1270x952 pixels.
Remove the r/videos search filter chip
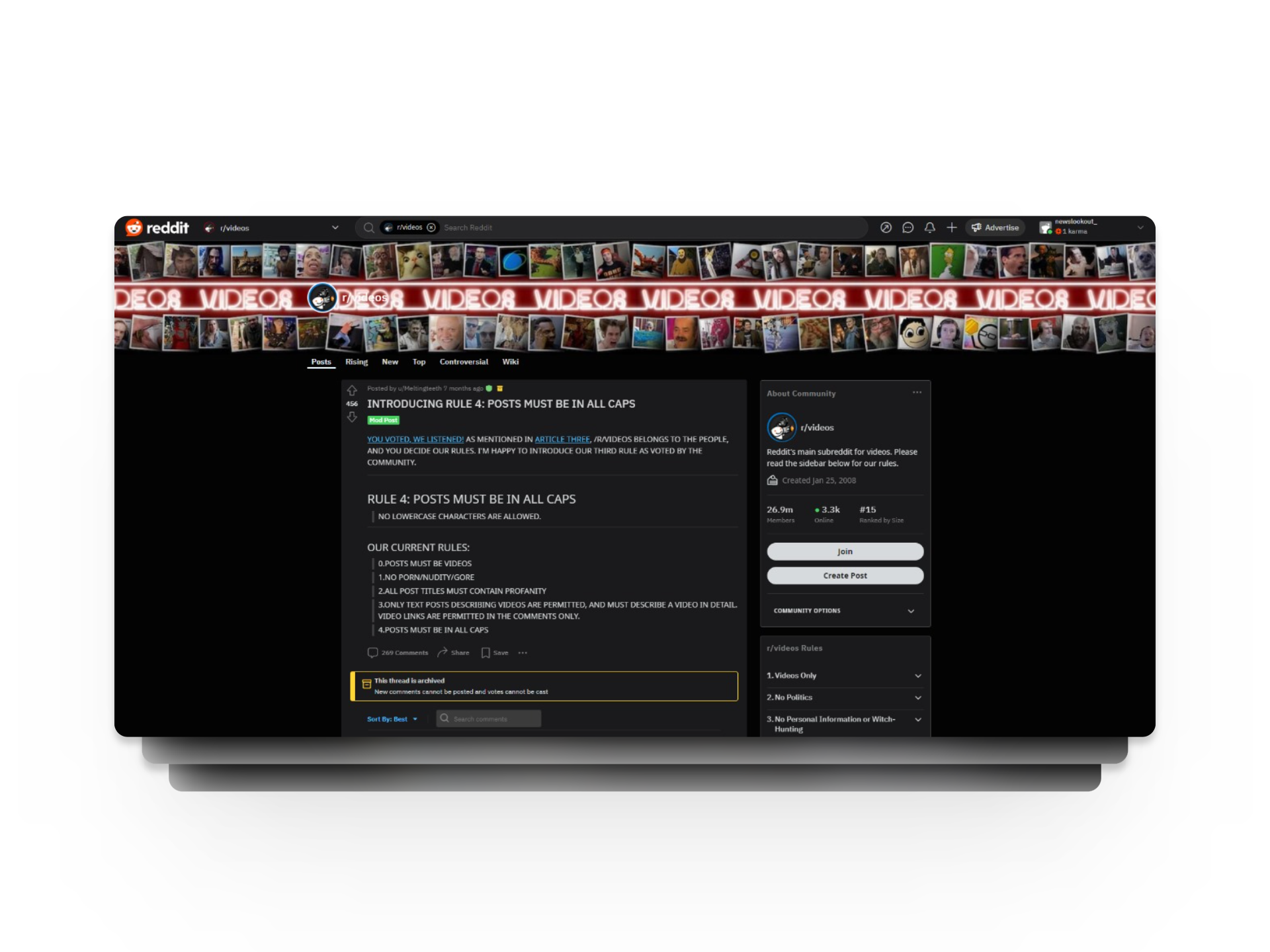[x=431, y=227]
